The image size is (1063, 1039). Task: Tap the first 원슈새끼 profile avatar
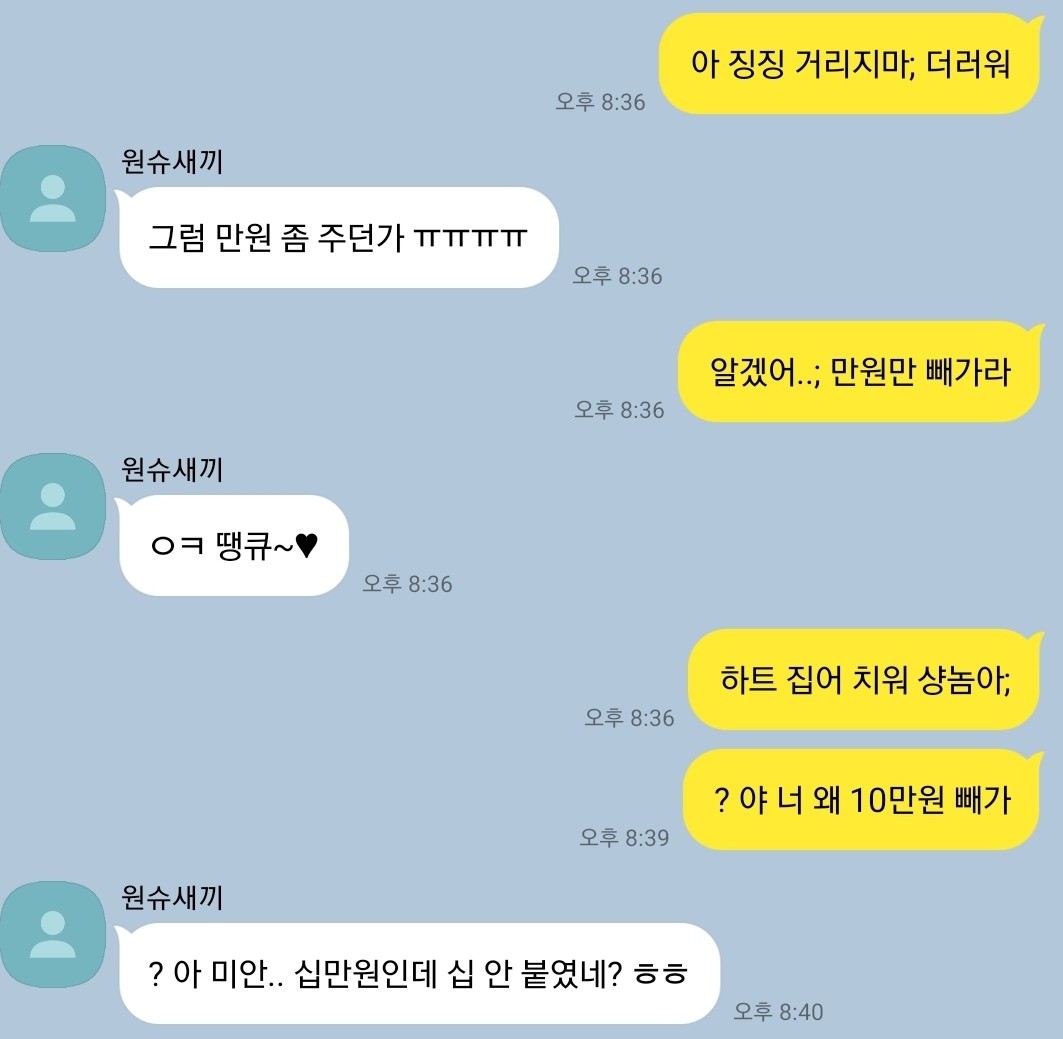pyautogui.click(x=53, y=199)
